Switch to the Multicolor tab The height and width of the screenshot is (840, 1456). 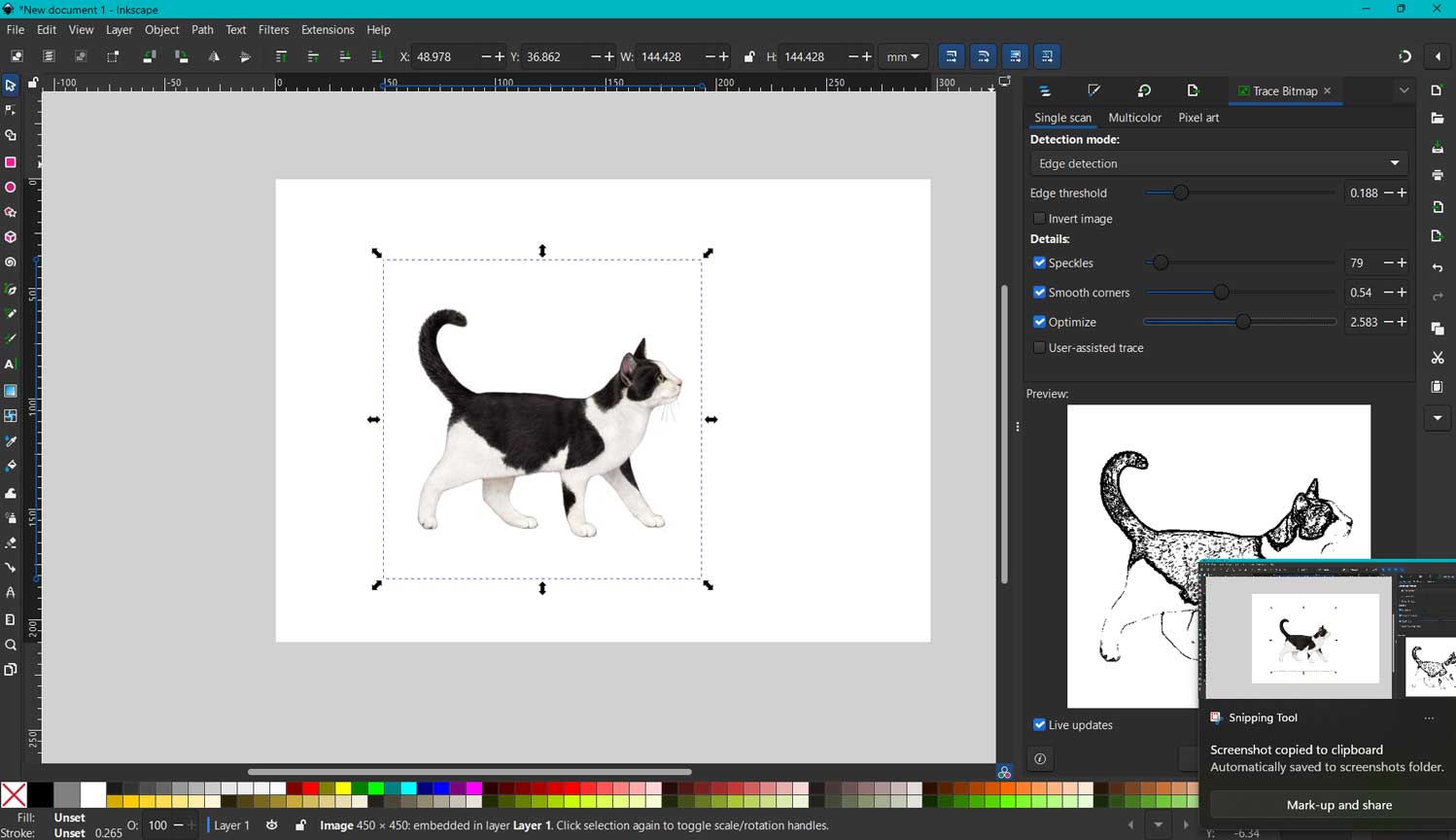pyautogui.click(x=1134, y=118)
